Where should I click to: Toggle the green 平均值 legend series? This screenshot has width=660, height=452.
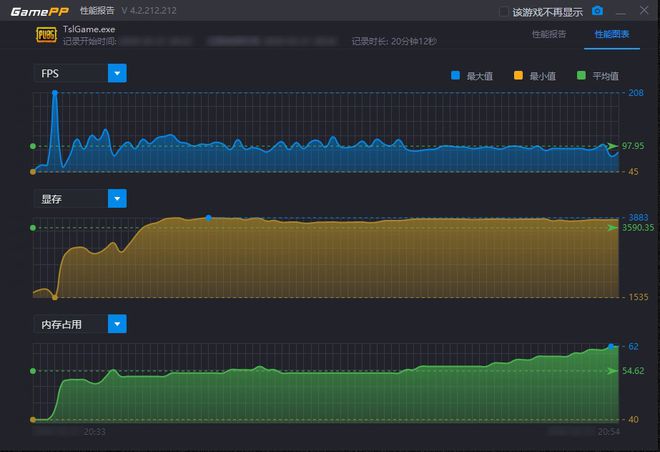[x=581, y=75]
